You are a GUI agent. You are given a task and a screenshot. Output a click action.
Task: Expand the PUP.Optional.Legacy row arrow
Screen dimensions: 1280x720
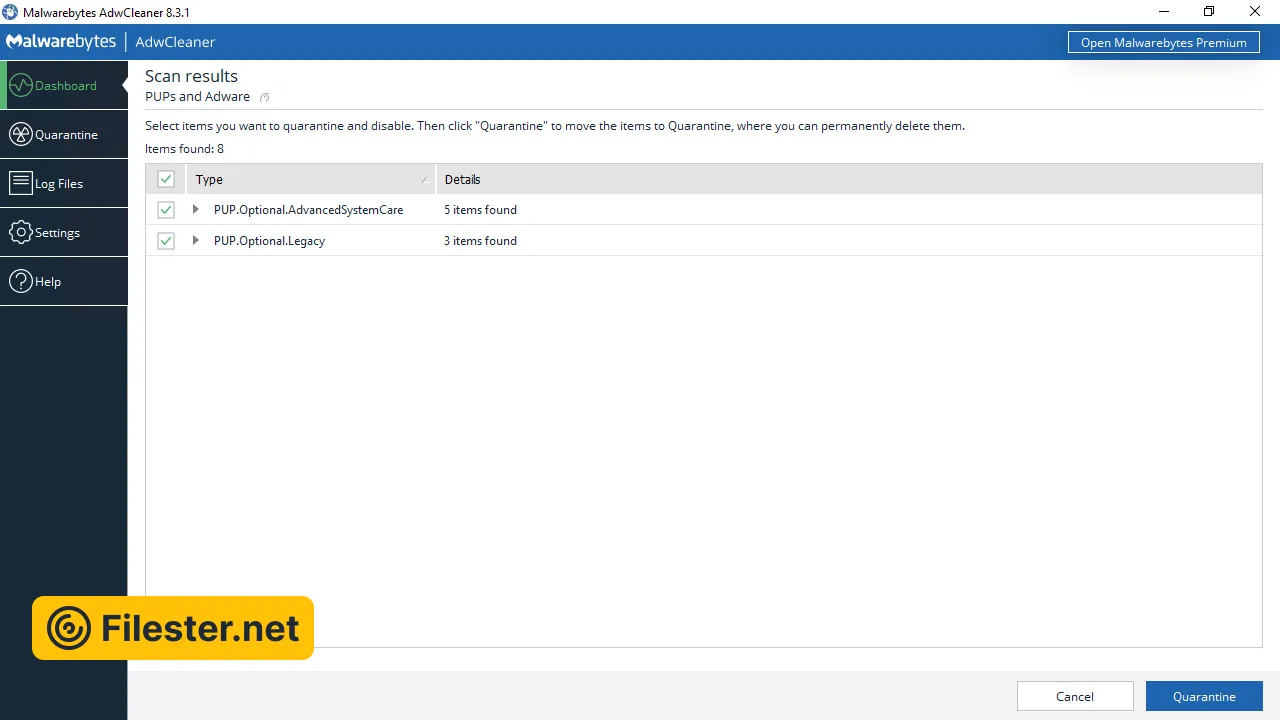[196, 241]
